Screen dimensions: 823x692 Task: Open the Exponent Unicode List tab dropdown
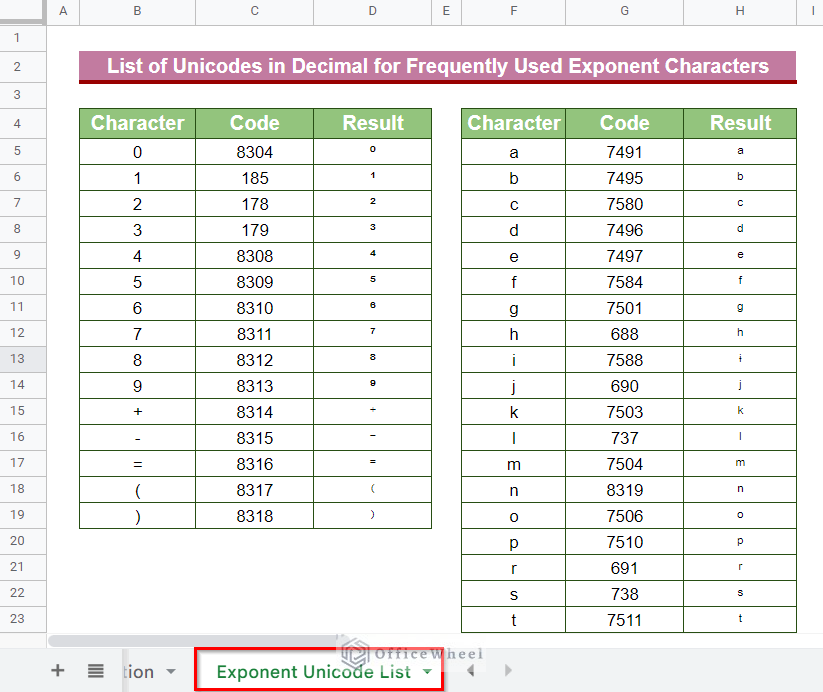[428, 671]
